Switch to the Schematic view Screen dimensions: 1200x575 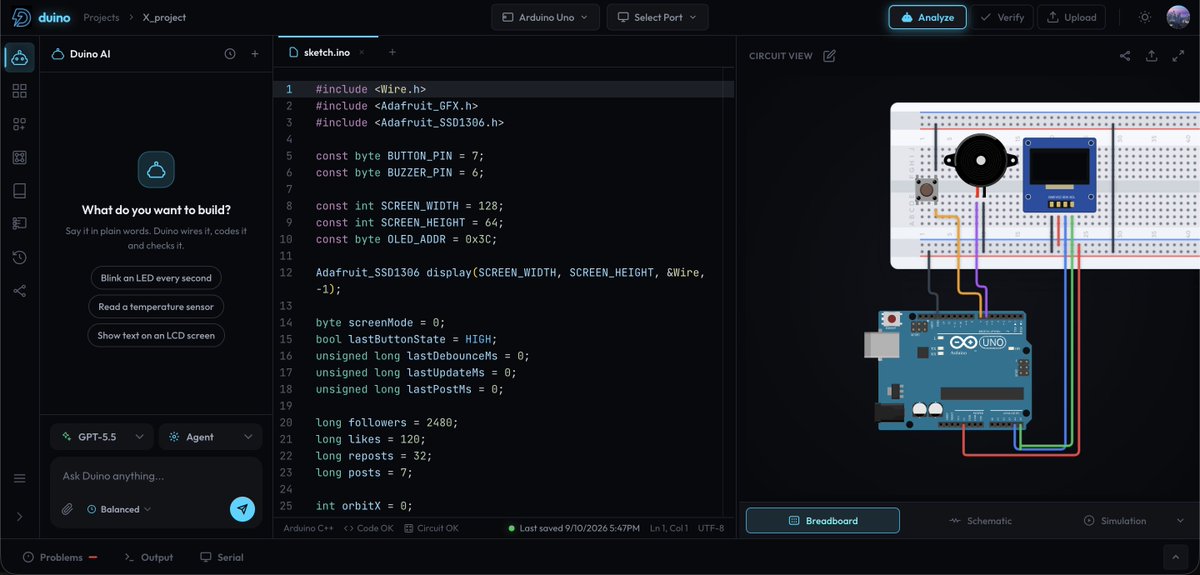tap(981, 521)
